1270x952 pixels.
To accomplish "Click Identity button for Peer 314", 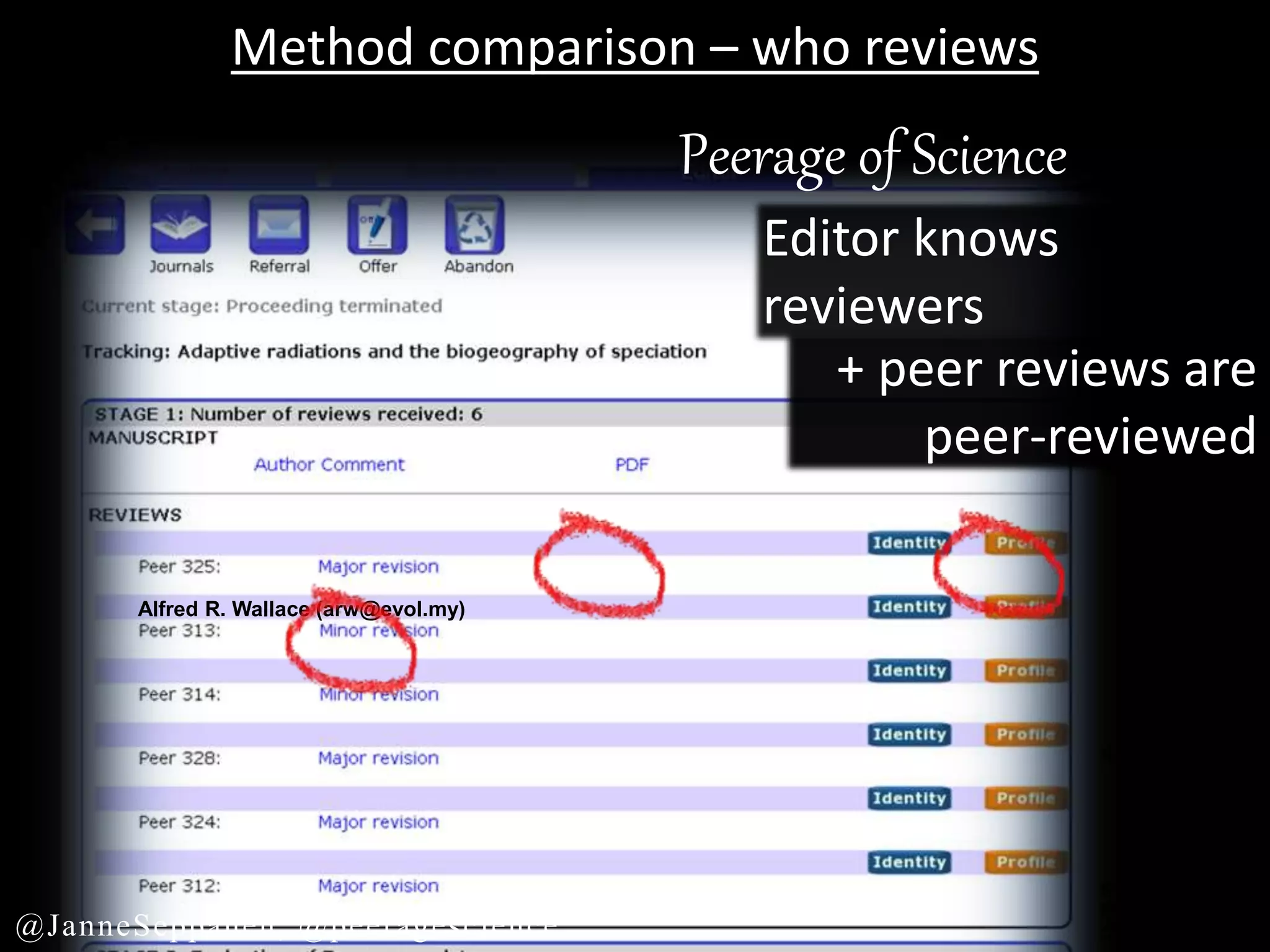I will click(x=909, y=671).
